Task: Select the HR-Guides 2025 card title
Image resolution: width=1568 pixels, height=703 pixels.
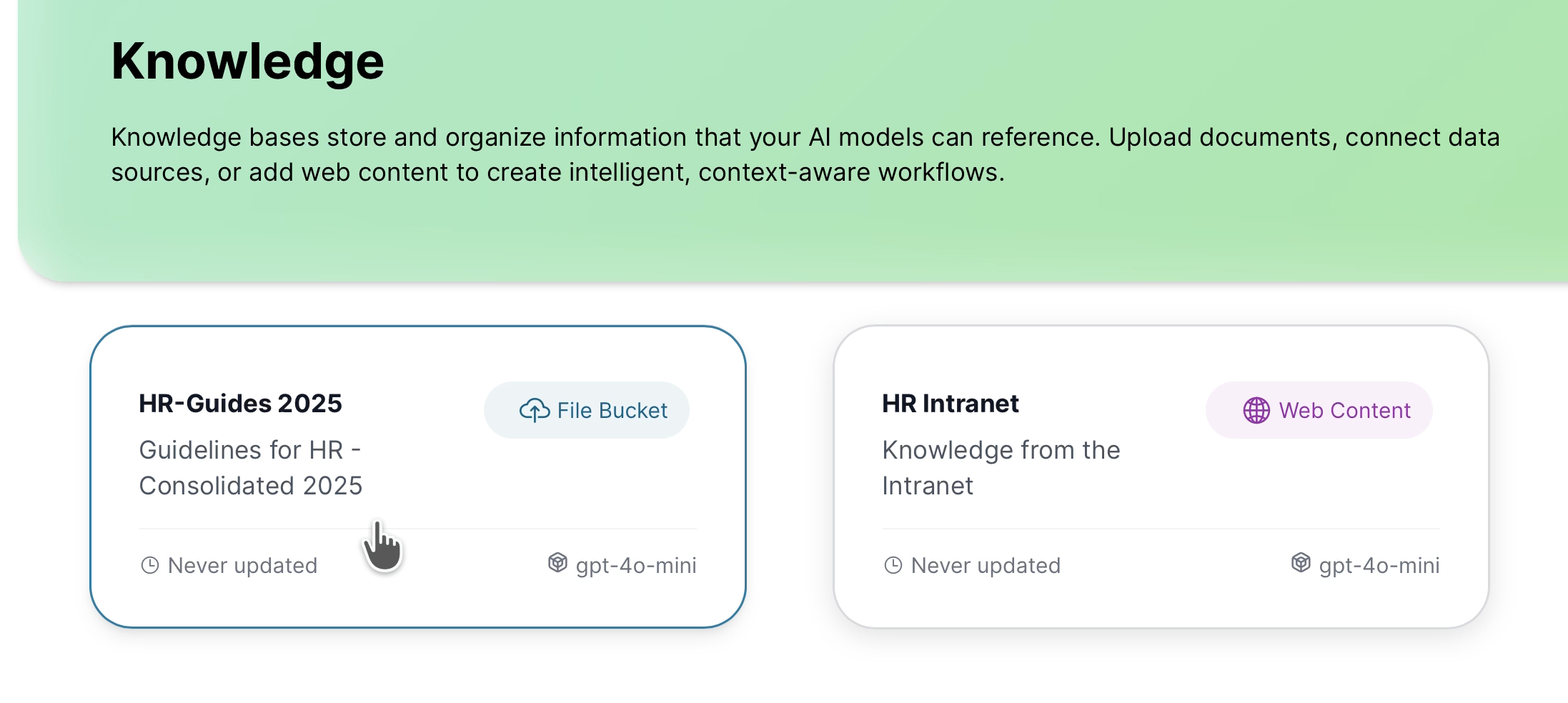Action: (x=241, y=402)
